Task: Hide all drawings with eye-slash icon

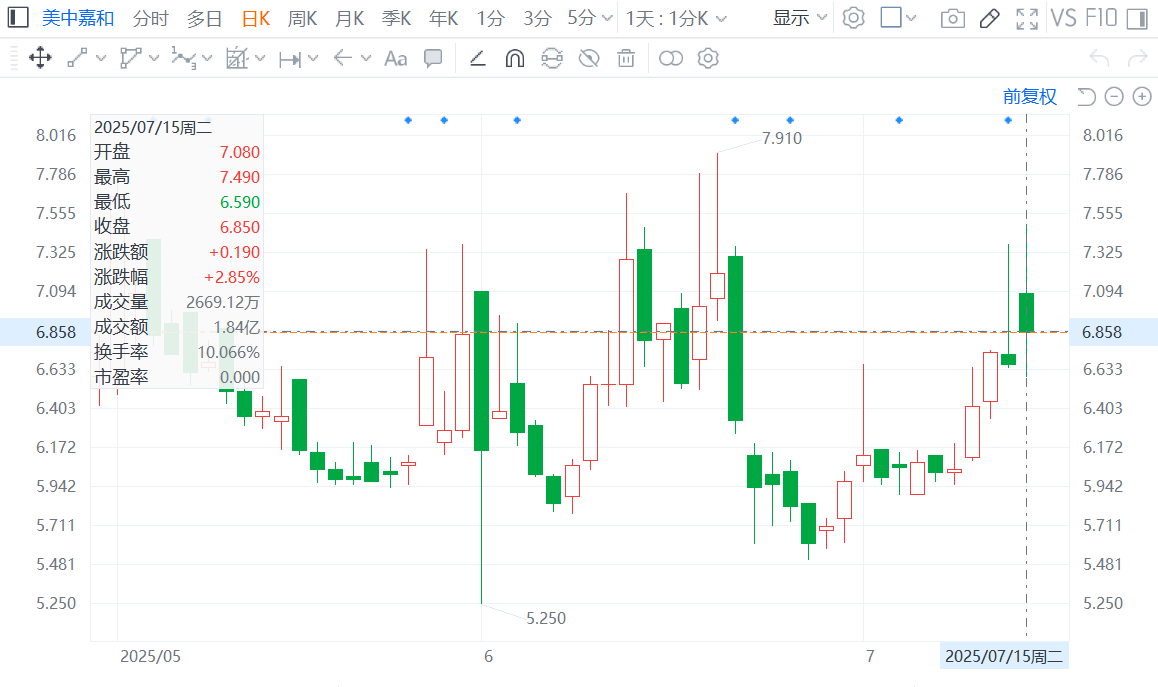Action: coord(589,58)
